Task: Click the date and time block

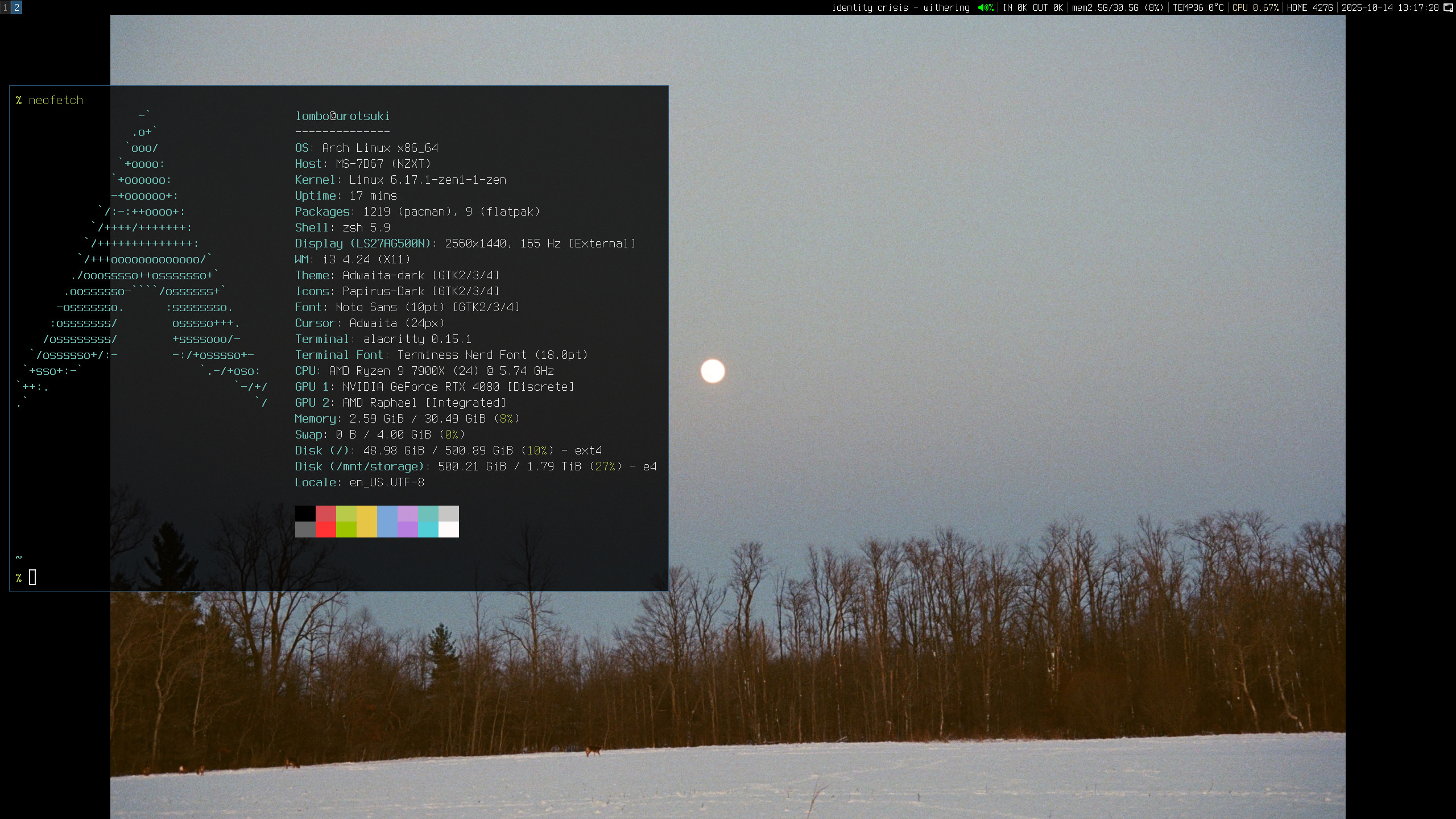Action: pos(1389,7)
